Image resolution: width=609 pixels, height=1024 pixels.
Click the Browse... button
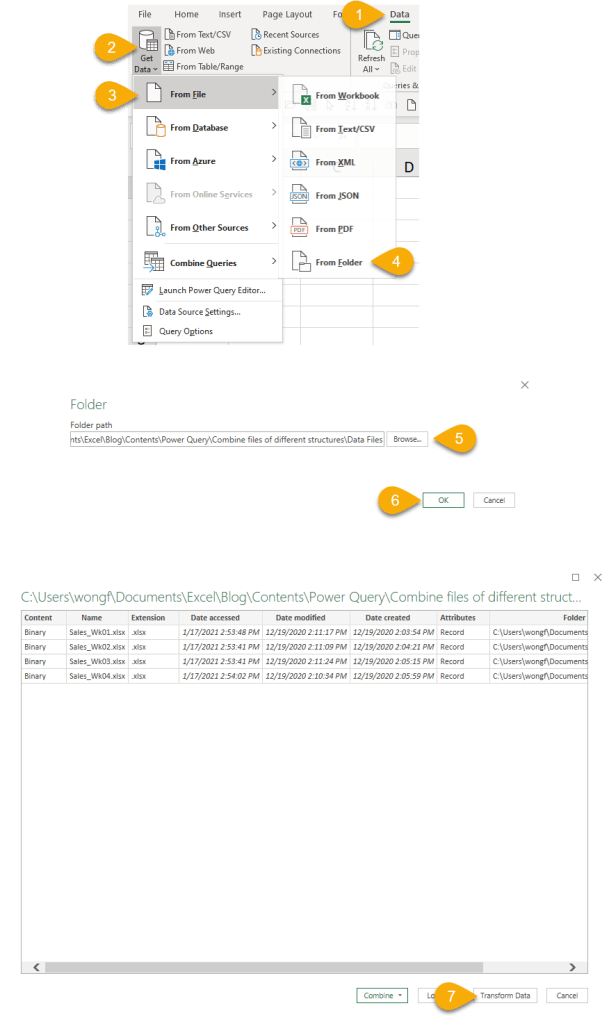coord(407,439)
